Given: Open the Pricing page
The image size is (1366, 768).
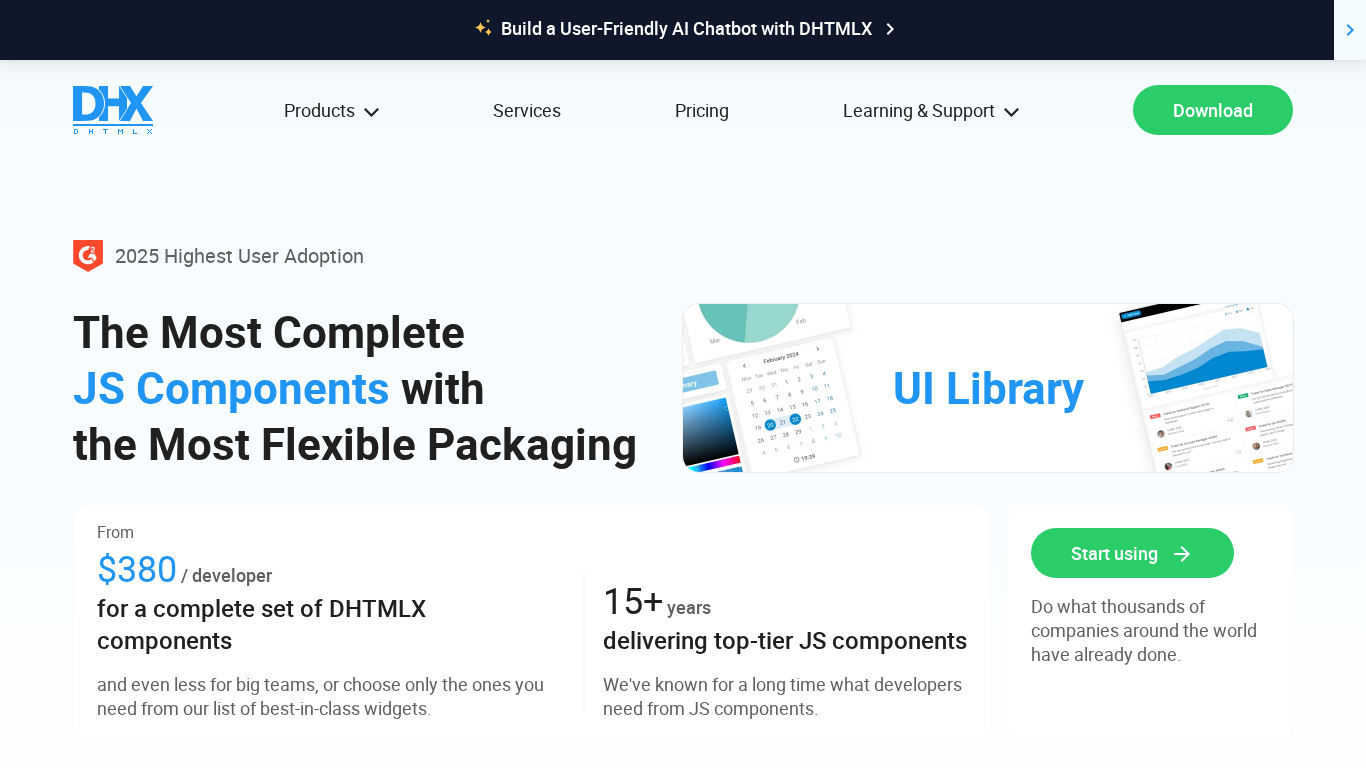Looking at the screenshot, I should [702, 111].
